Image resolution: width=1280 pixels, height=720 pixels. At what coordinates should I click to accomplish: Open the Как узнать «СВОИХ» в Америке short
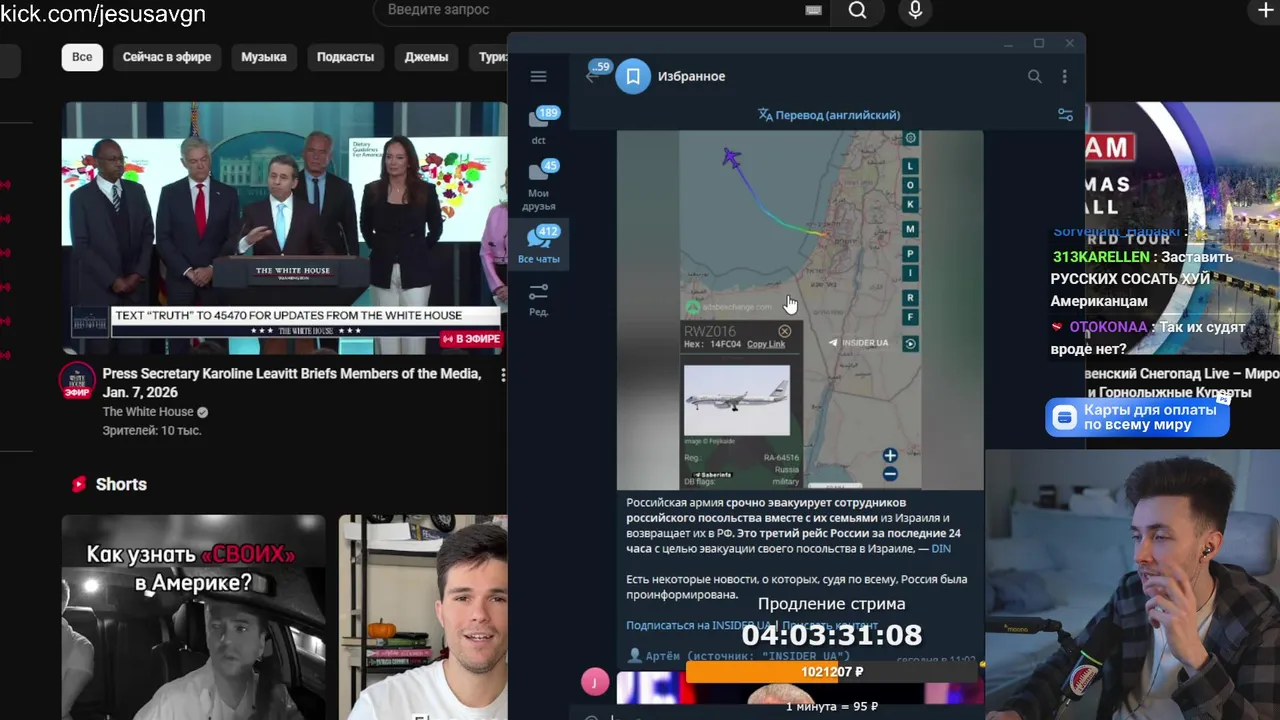coord(193,617)
